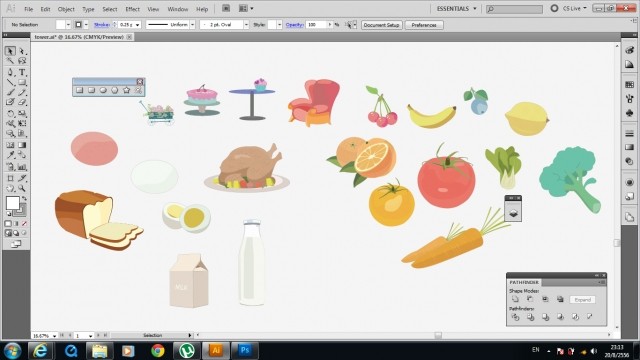Select the Pen tool
The width and height of the screenshot is (640, 360).
(x=10, y=73)
